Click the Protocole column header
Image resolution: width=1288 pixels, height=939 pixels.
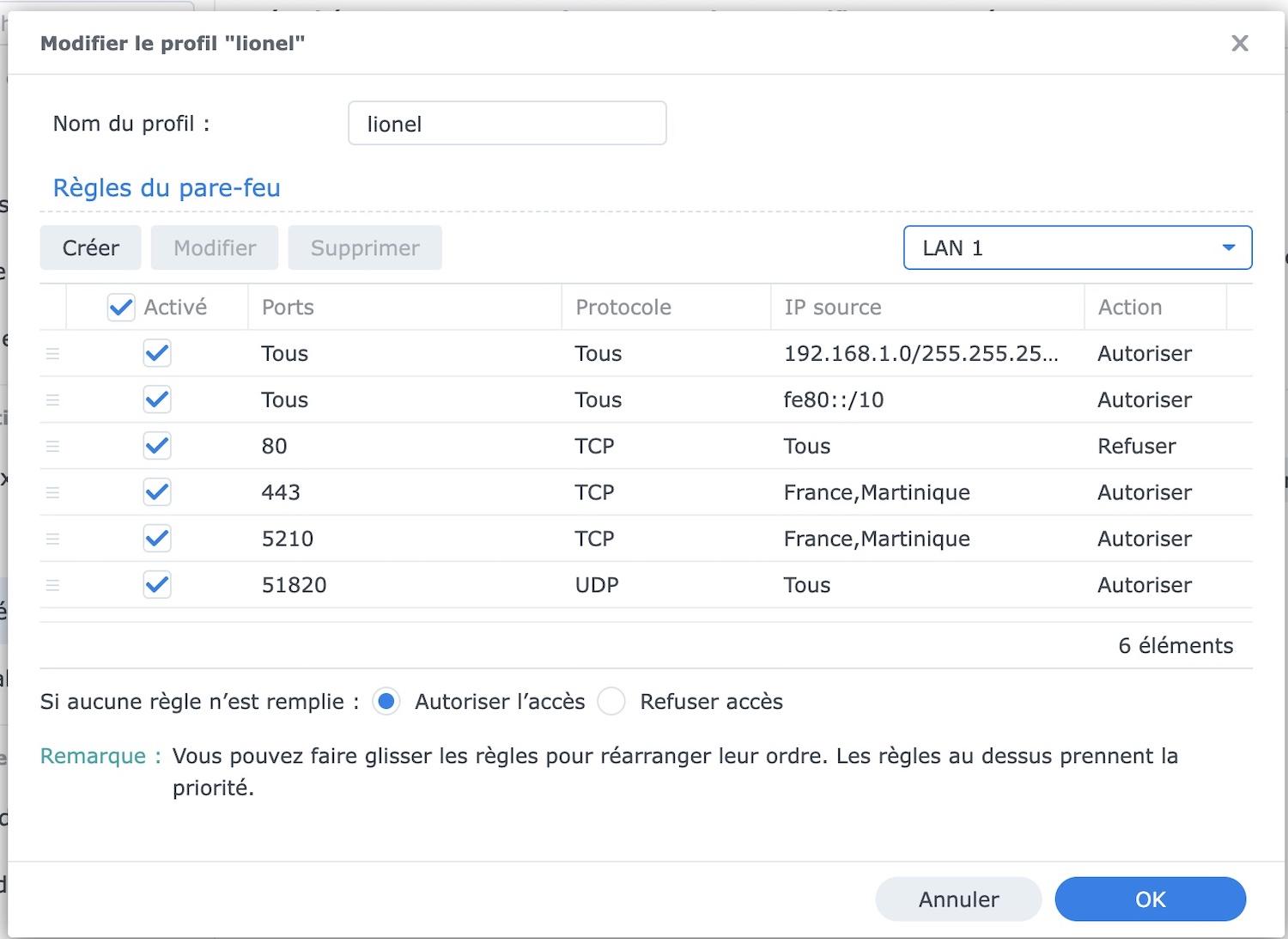(623, 308)
